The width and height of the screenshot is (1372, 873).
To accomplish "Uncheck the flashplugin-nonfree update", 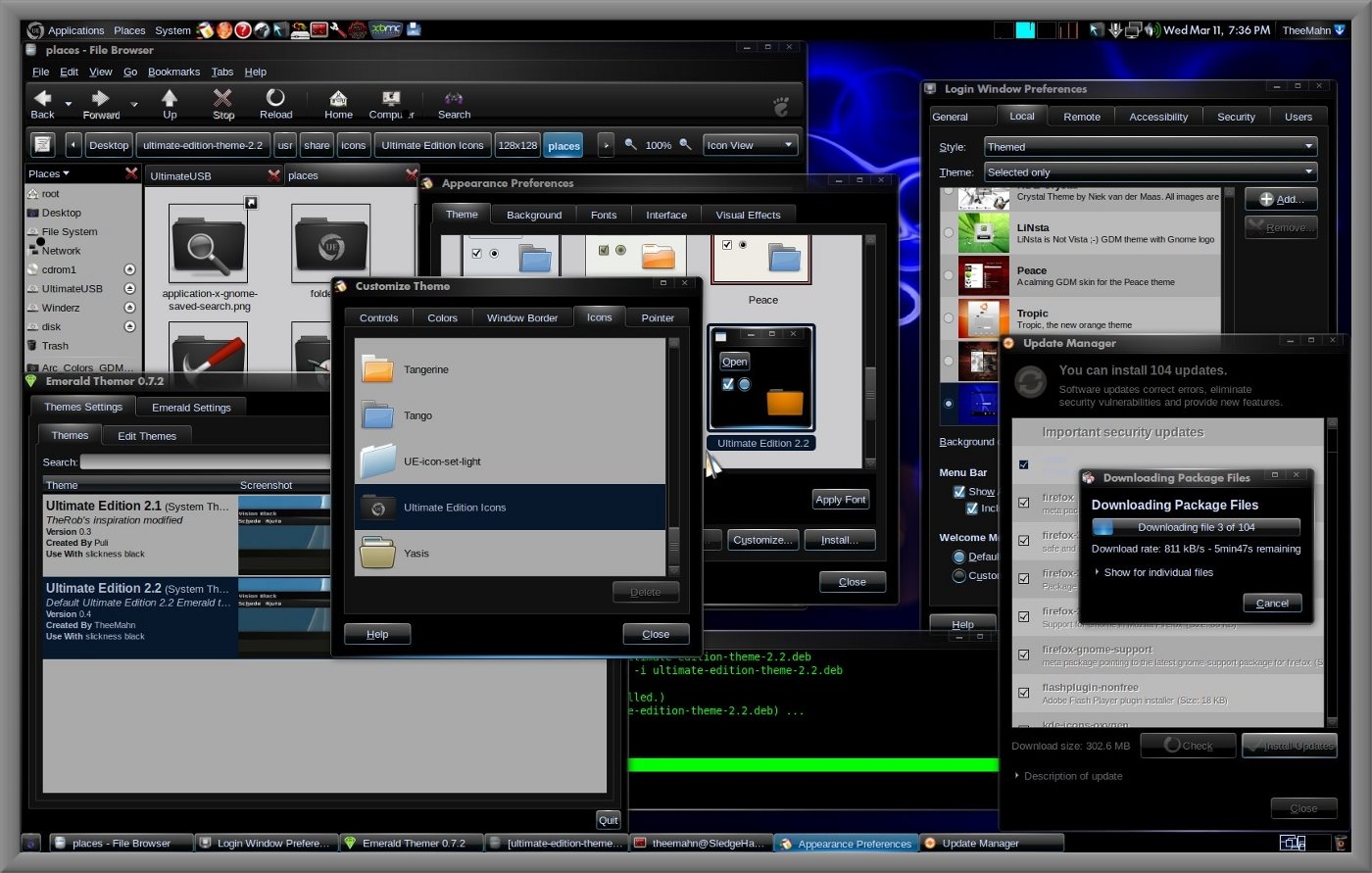I will point(1023,693).
